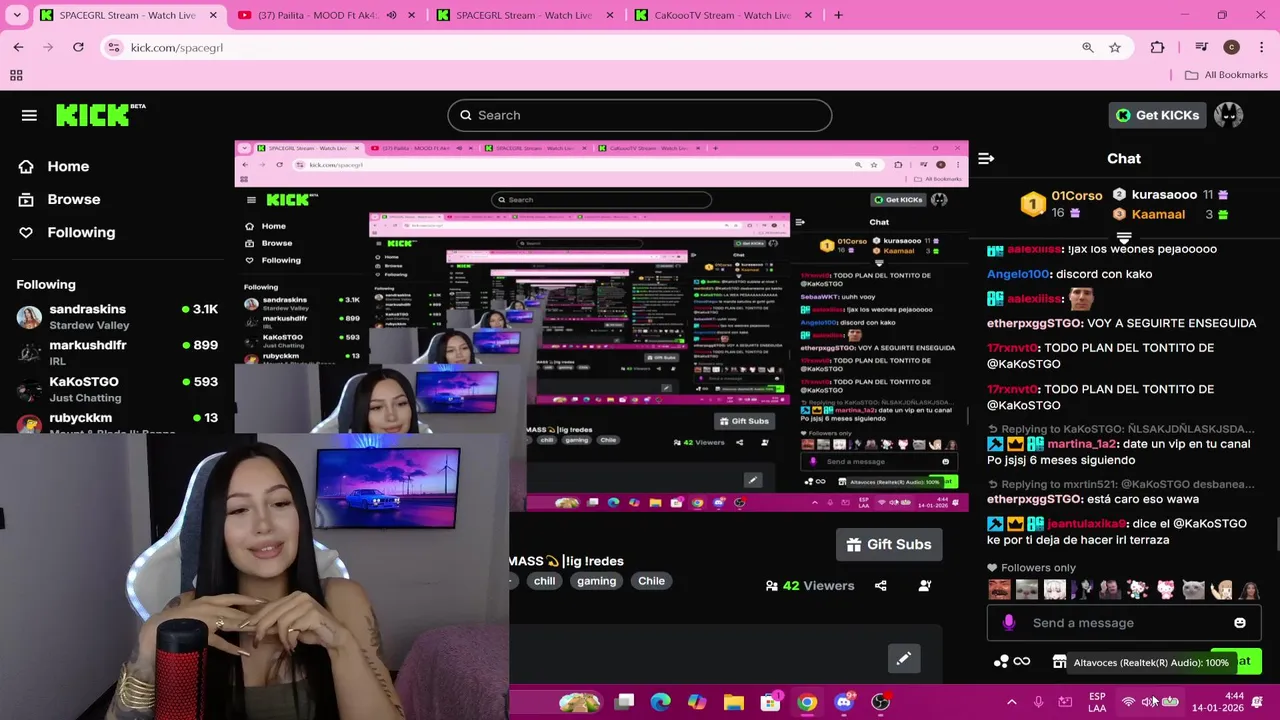Open File Explorer from the taskbar

click(x=734, y=702)
